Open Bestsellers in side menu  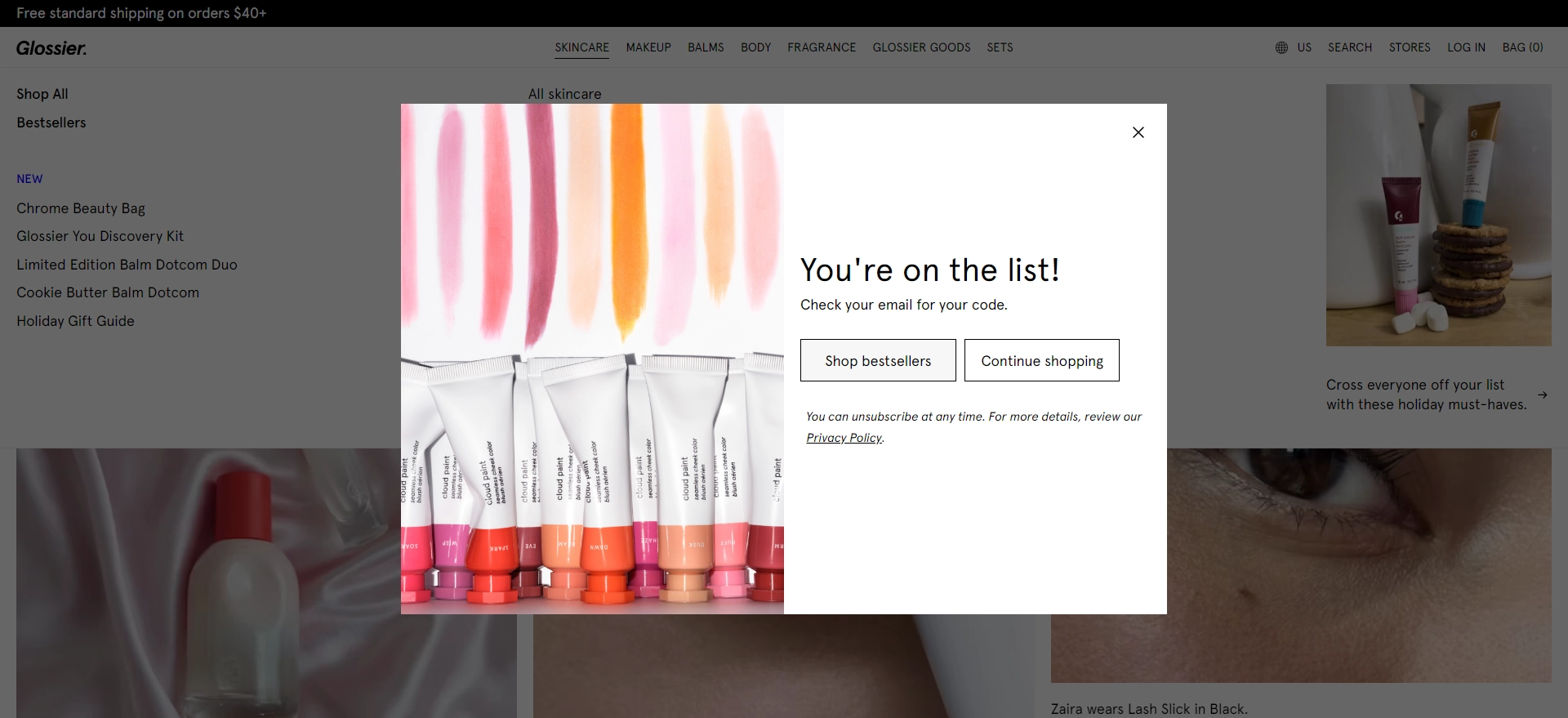click(51, 123)
